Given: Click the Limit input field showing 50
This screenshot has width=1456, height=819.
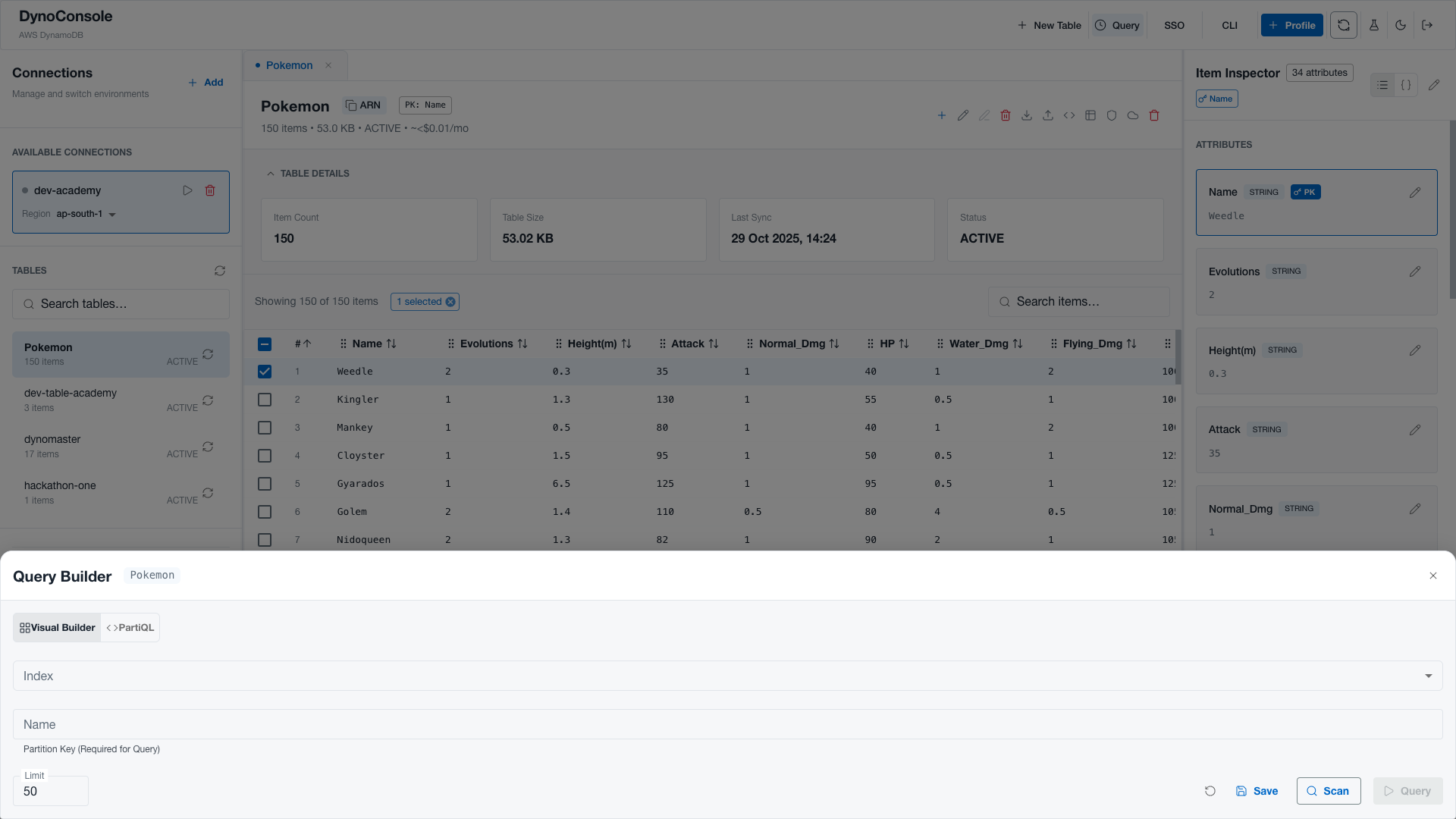Looking at the screenshot, I should click(51, 791).
